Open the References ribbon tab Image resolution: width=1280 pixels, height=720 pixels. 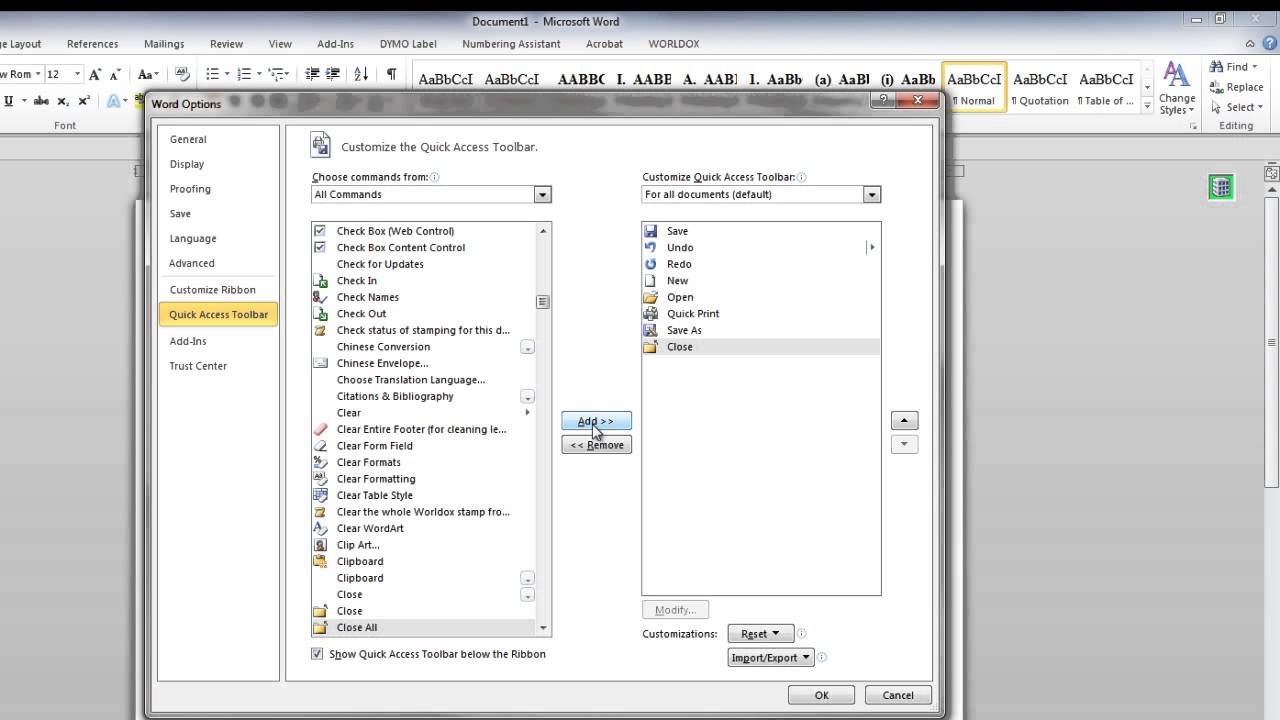coord(92,44)
